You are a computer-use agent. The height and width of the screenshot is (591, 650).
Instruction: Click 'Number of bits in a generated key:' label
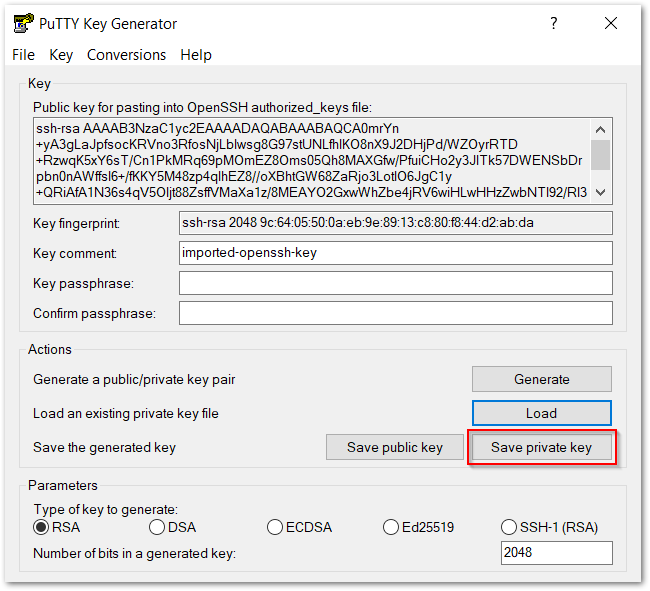pyautogui.click(x=135, y=553)
